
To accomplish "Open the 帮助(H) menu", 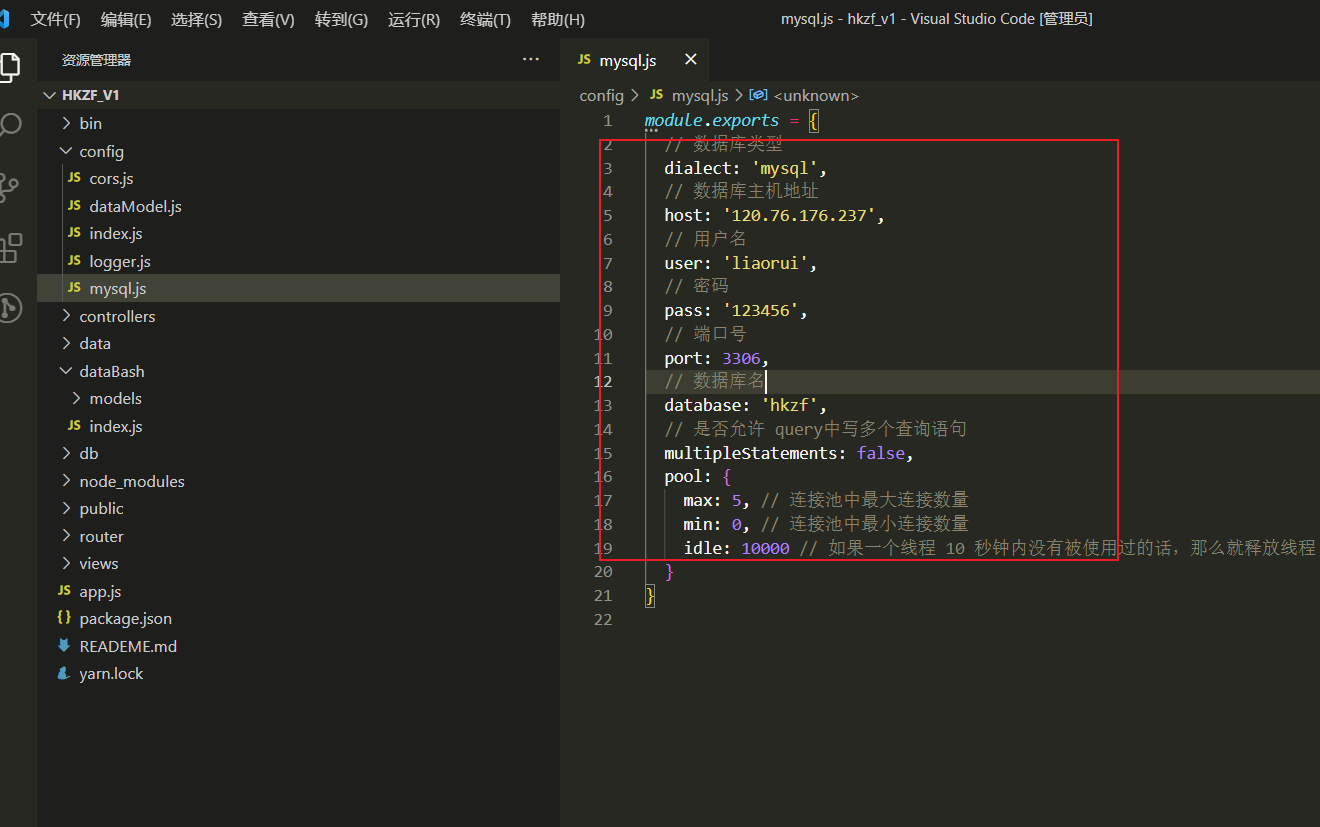I will click(x=558, y=20).
